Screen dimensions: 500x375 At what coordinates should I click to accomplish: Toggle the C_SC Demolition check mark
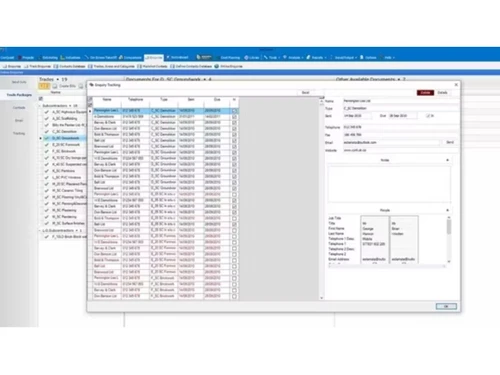click(47, 131)
